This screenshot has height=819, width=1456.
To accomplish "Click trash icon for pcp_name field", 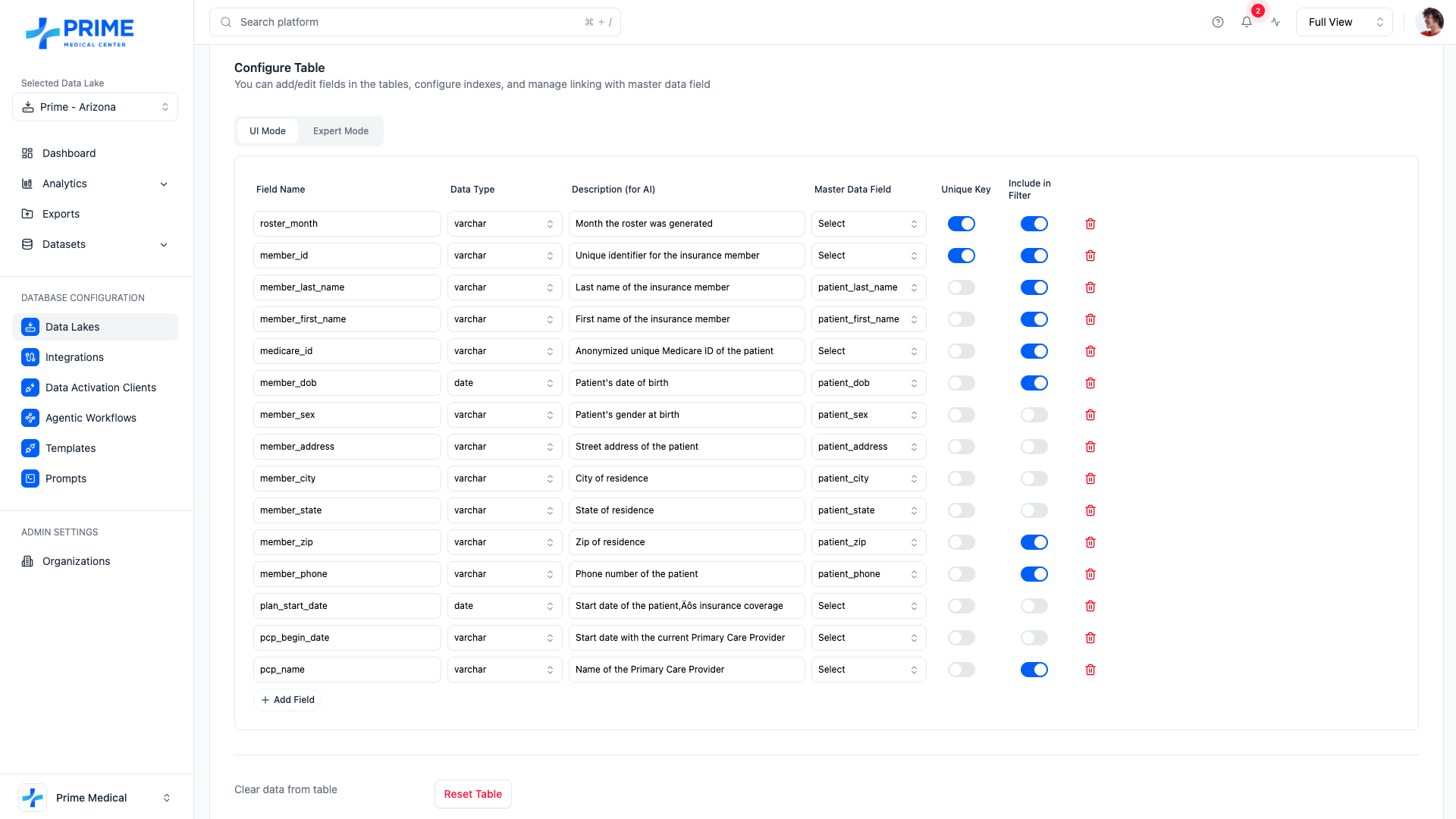I will (1090, 670).
